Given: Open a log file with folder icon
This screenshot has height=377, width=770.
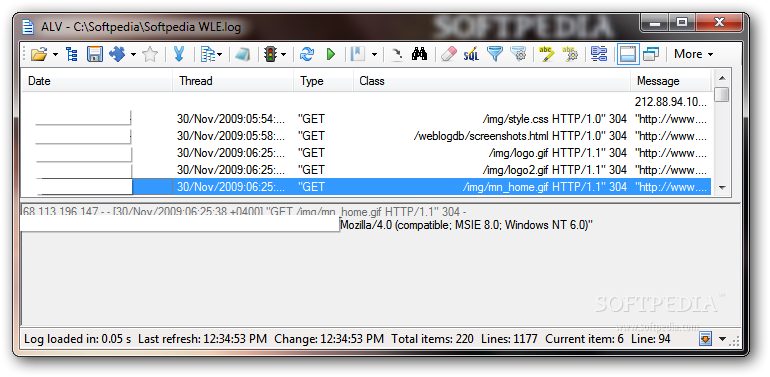Looking at the screenshot, I should [38, 54].
